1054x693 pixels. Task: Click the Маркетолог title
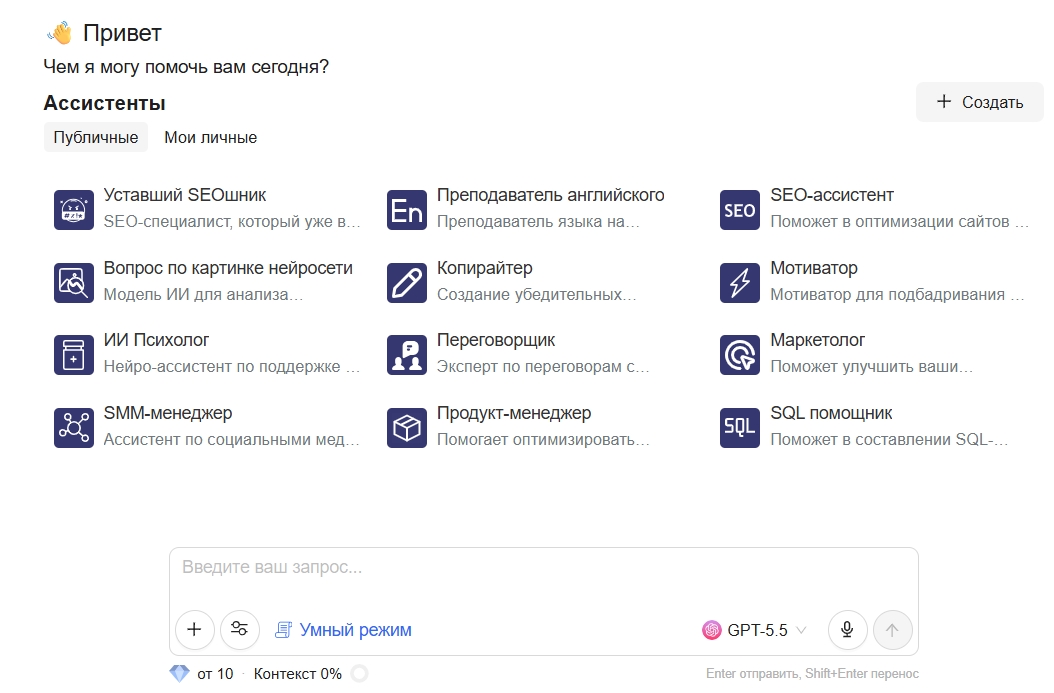[817, 340]
